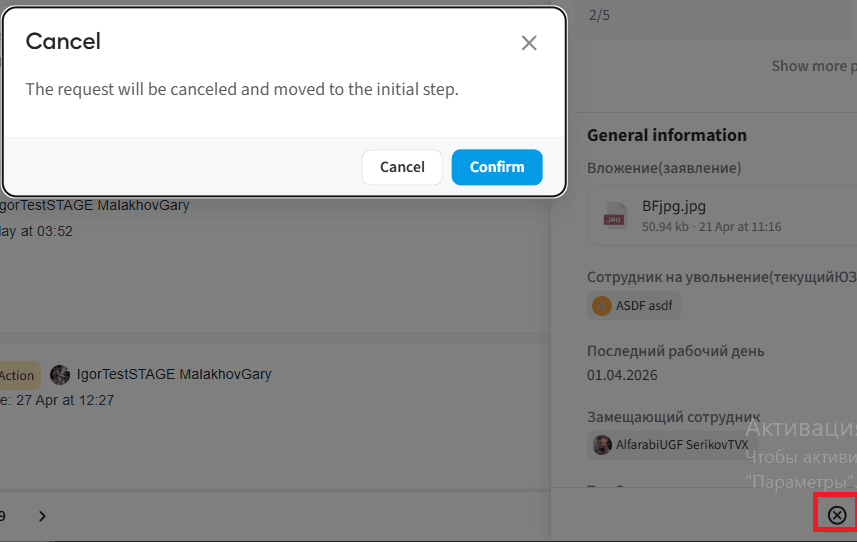Click IgorTestSTAGE MalakhovGary avatar in history

[60, 375]
